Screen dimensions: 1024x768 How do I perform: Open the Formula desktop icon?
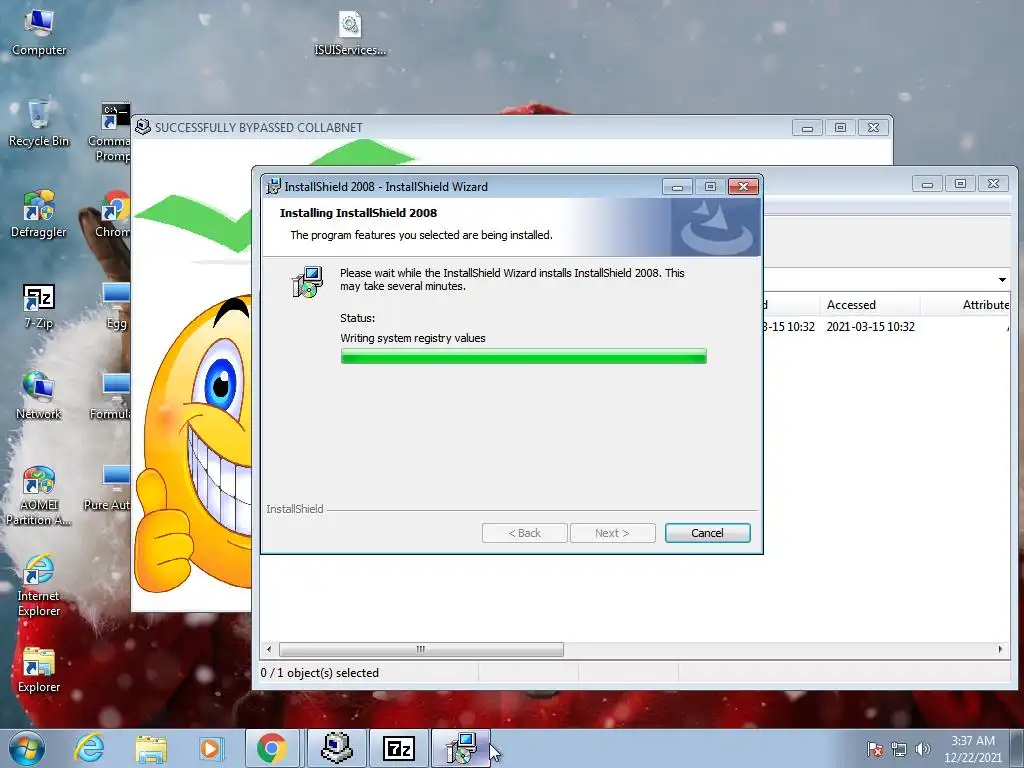pos(111,396)
